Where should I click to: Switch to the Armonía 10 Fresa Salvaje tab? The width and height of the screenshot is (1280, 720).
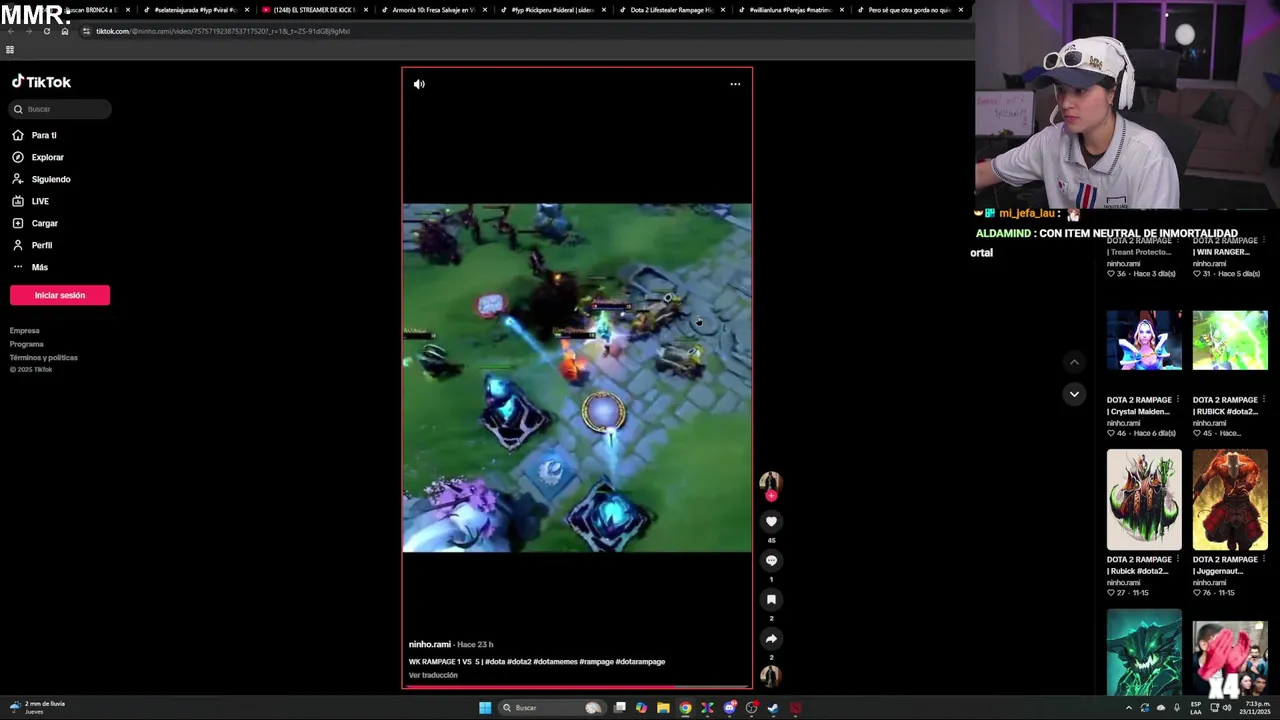433,10
